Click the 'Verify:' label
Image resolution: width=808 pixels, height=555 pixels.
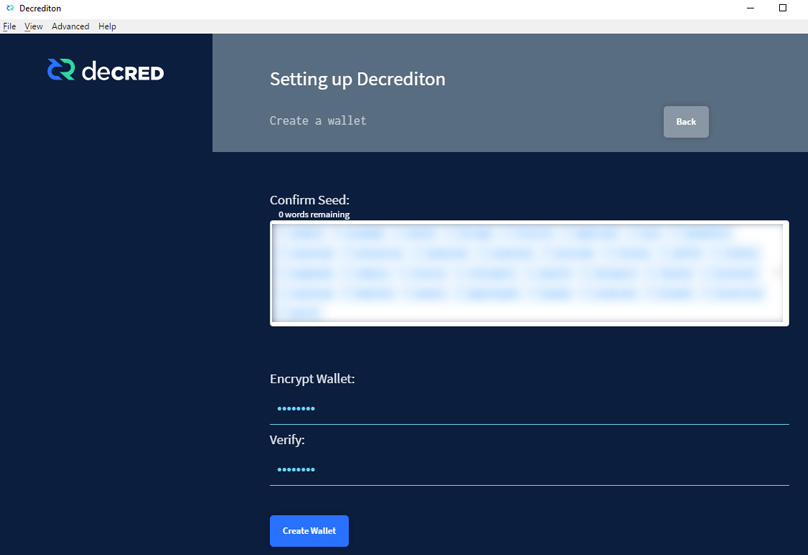[x=287, y=440]
